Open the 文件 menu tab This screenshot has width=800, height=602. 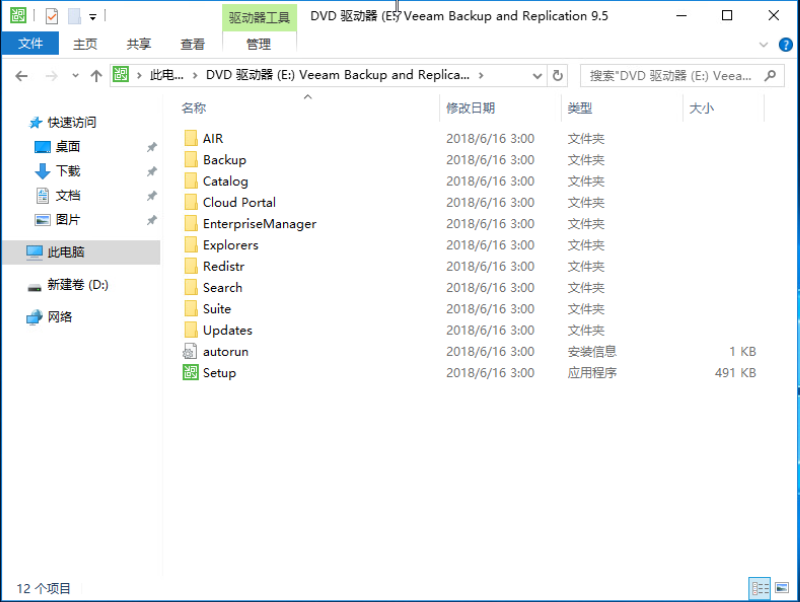[x=30, y=44]
